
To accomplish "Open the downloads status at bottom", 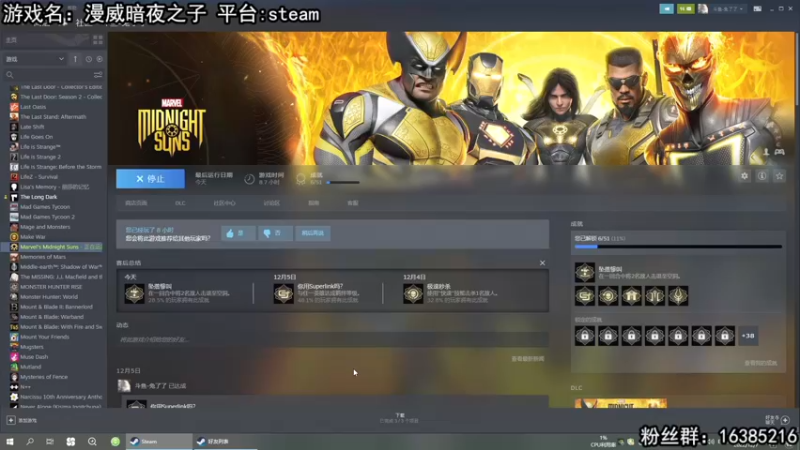I will pos(399,418).
